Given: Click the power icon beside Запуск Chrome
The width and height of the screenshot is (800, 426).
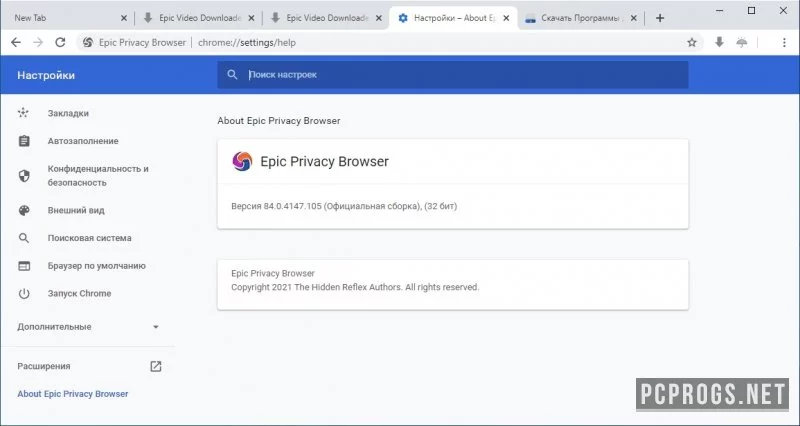Looking at the screenshot, I should (24, 293).
